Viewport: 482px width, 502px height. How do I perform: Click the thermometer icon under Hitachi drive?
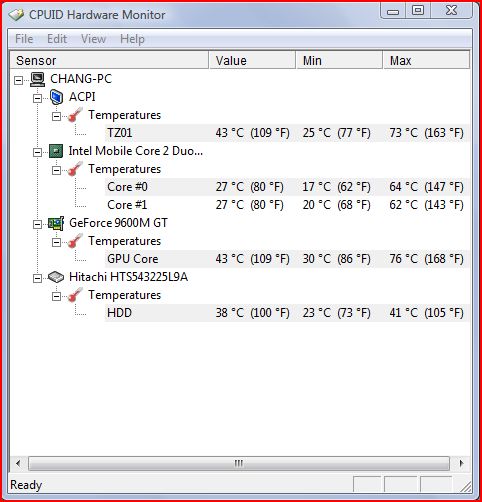pos(75,295)
